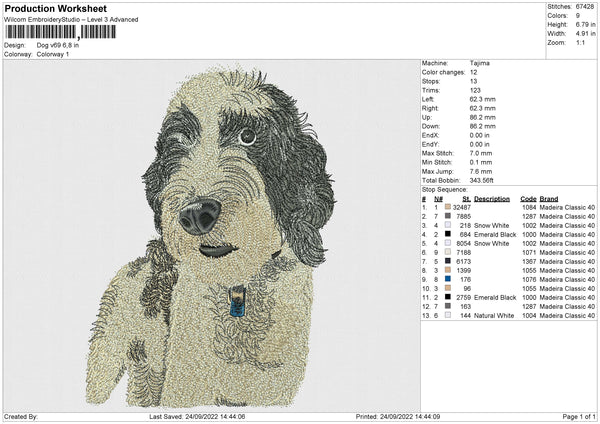Screen dimensions: 600x424
Task: Click the code 1084 in stop row 1
Action: click(529, 207)
